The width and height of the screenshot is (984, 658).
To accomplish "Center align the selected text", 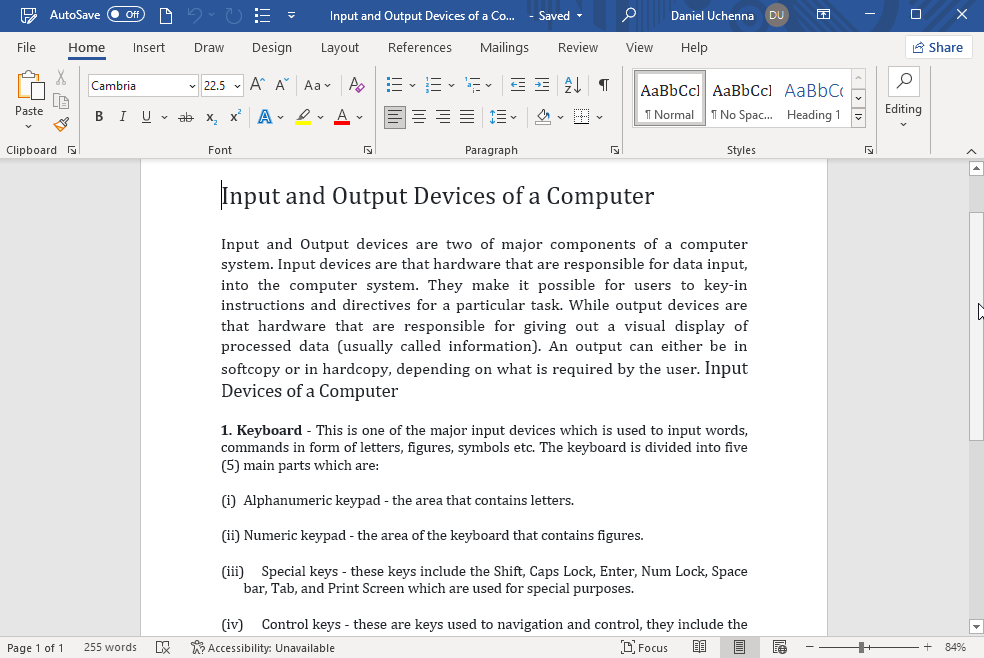I will click(x=420, y=117).
